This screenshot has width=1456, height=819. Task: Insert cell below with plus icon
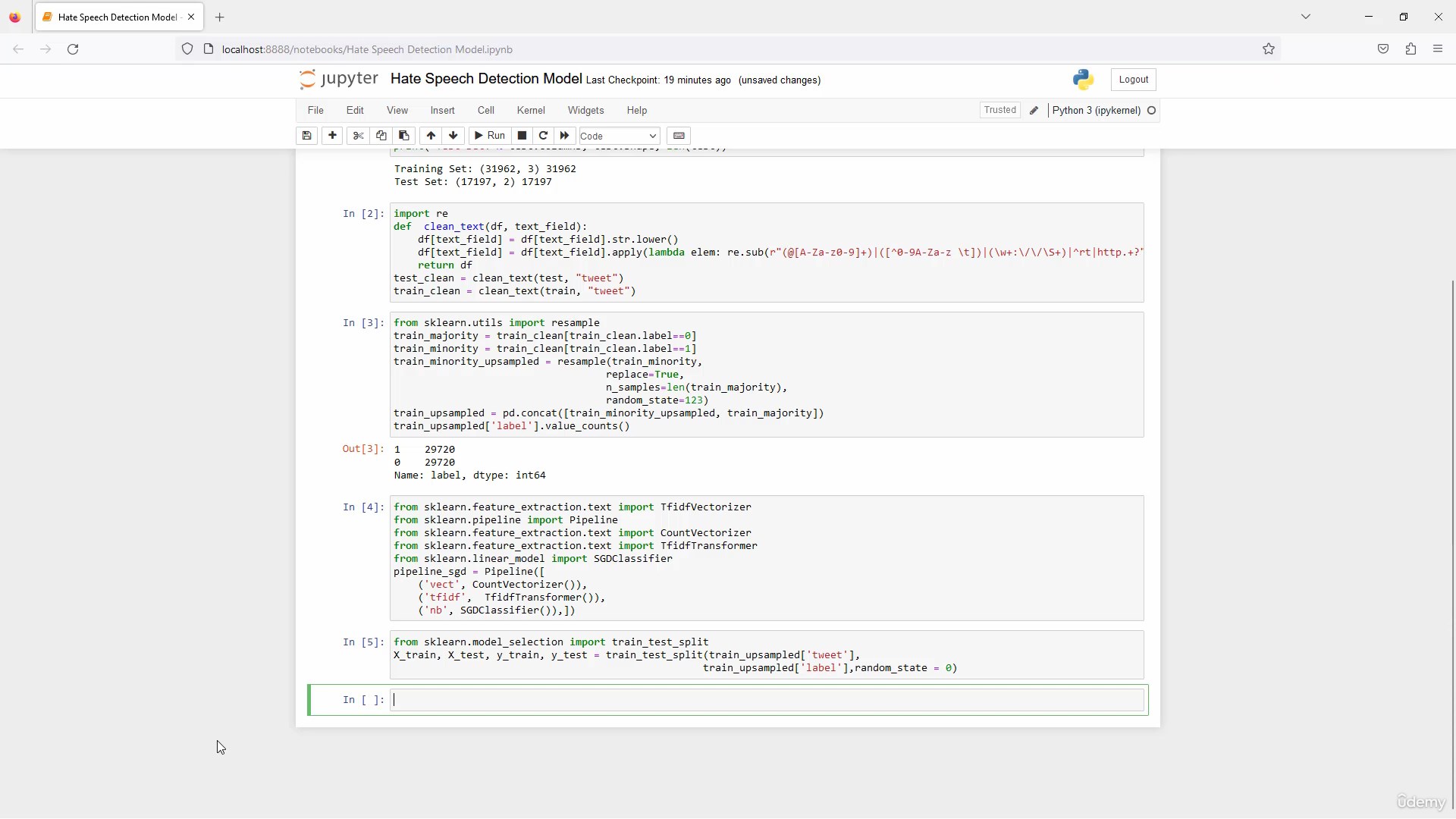tap(332, 136)
